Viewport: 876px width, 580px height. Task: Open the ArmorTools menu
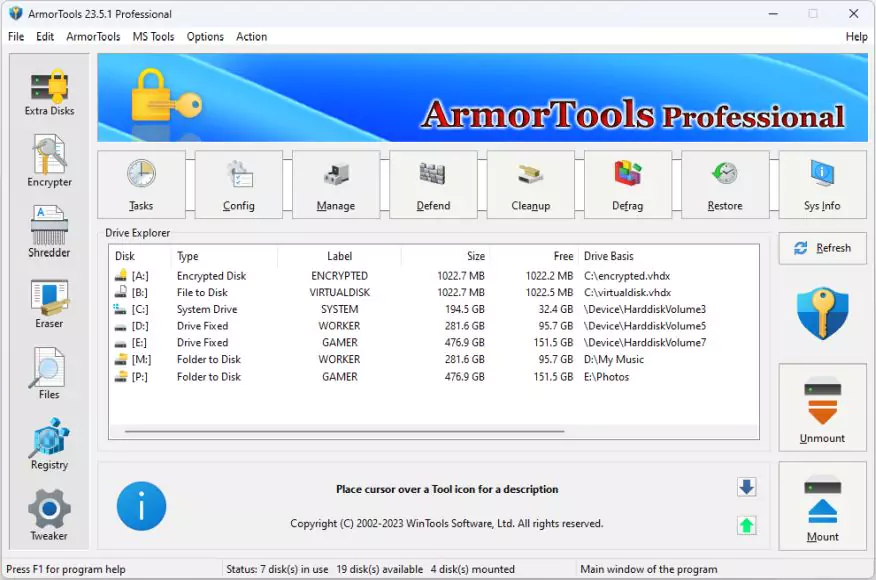click(x=93, y=37)
